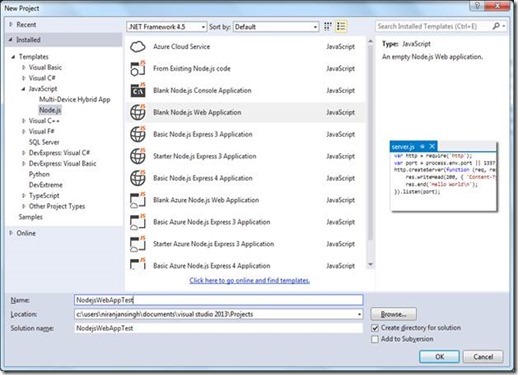This screenshot has width=518, height=375.
Task: Select the Azure Cloud Service template icon
Action: point(138,47)
